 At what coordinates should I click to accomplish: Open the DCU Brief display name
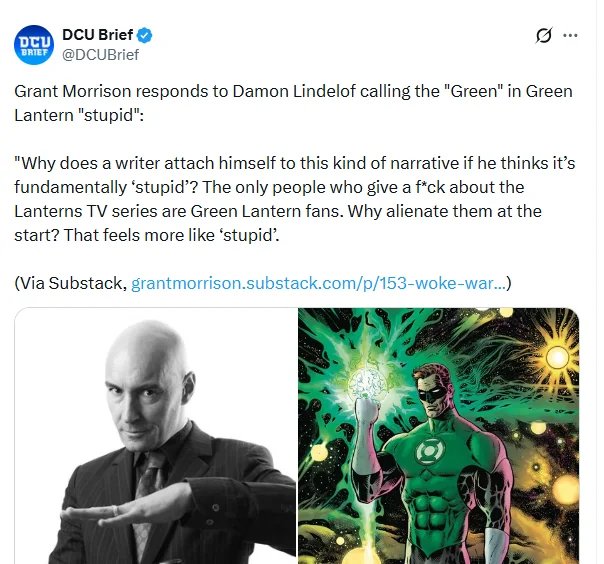point(97,35)
